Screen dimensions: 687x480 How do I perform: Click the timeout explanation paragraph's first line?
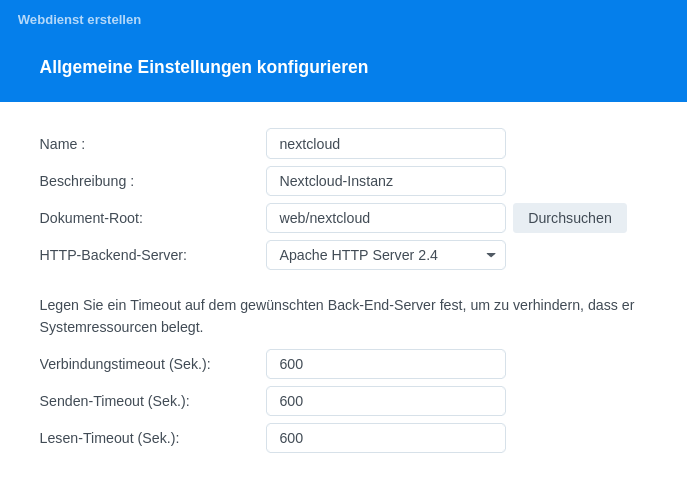pyautogui.click(x=337, y=305)
